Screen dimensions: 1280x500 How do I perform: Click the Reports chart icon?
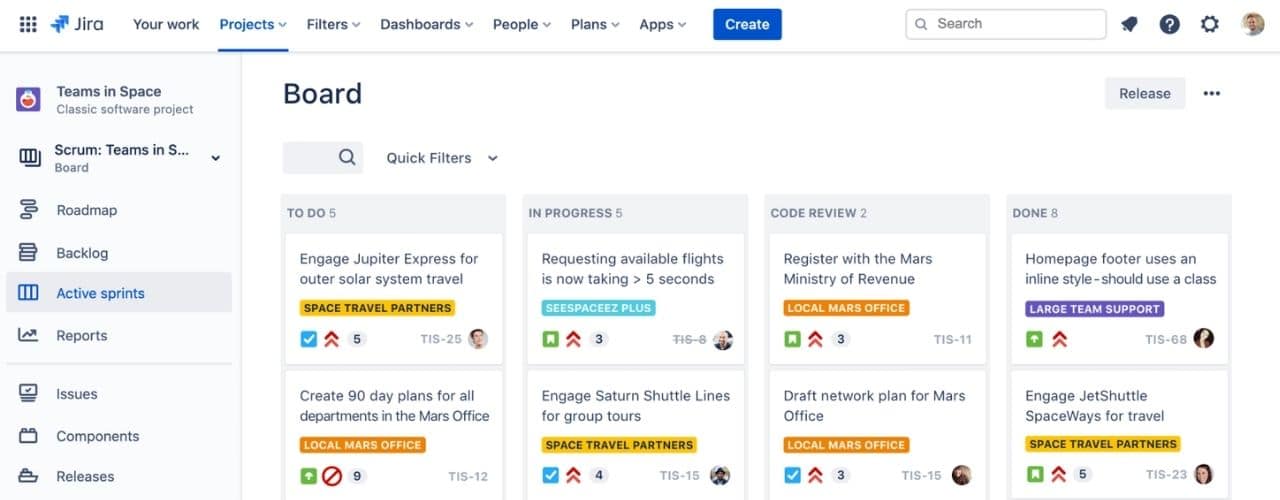(x=28, y=335)
